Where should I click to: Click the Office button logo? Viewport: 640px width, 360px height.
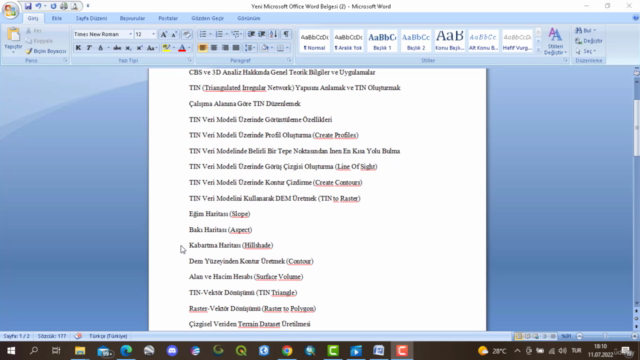tap(10, 10)
